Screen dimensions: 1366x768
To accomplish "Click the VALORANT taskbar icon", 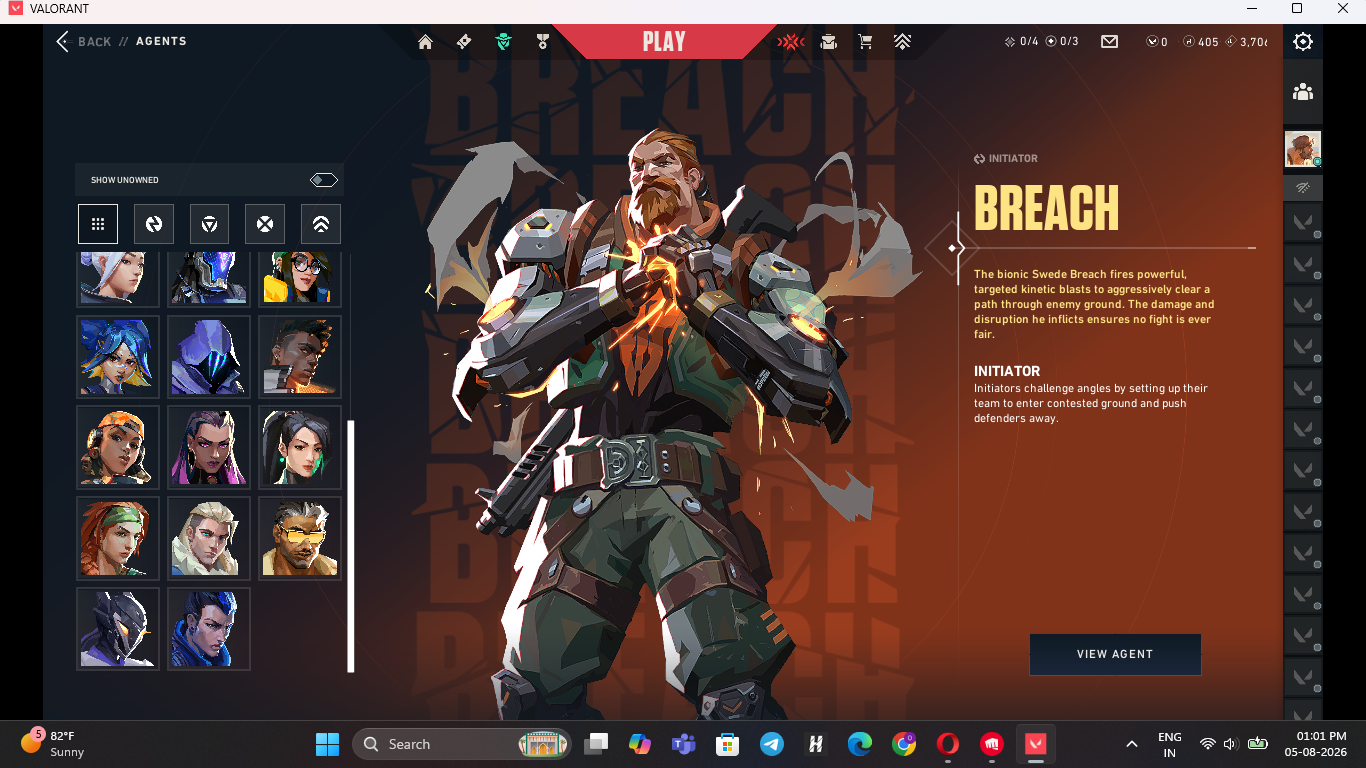I will click(x=1036, y=744).
